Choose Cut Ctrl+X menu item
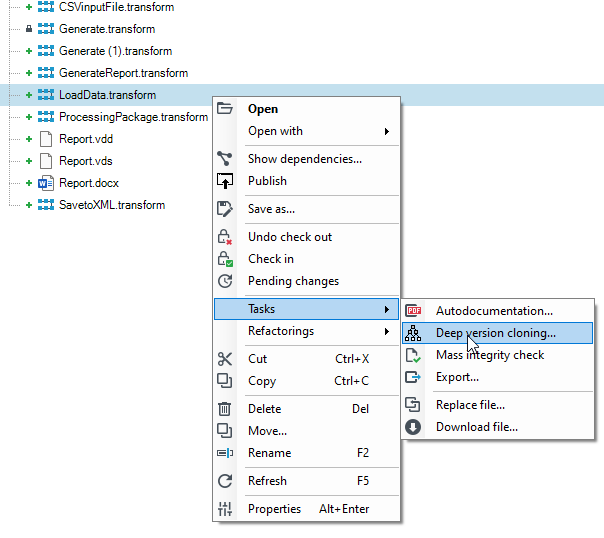The image size is (604, 538). pos(307,359)
